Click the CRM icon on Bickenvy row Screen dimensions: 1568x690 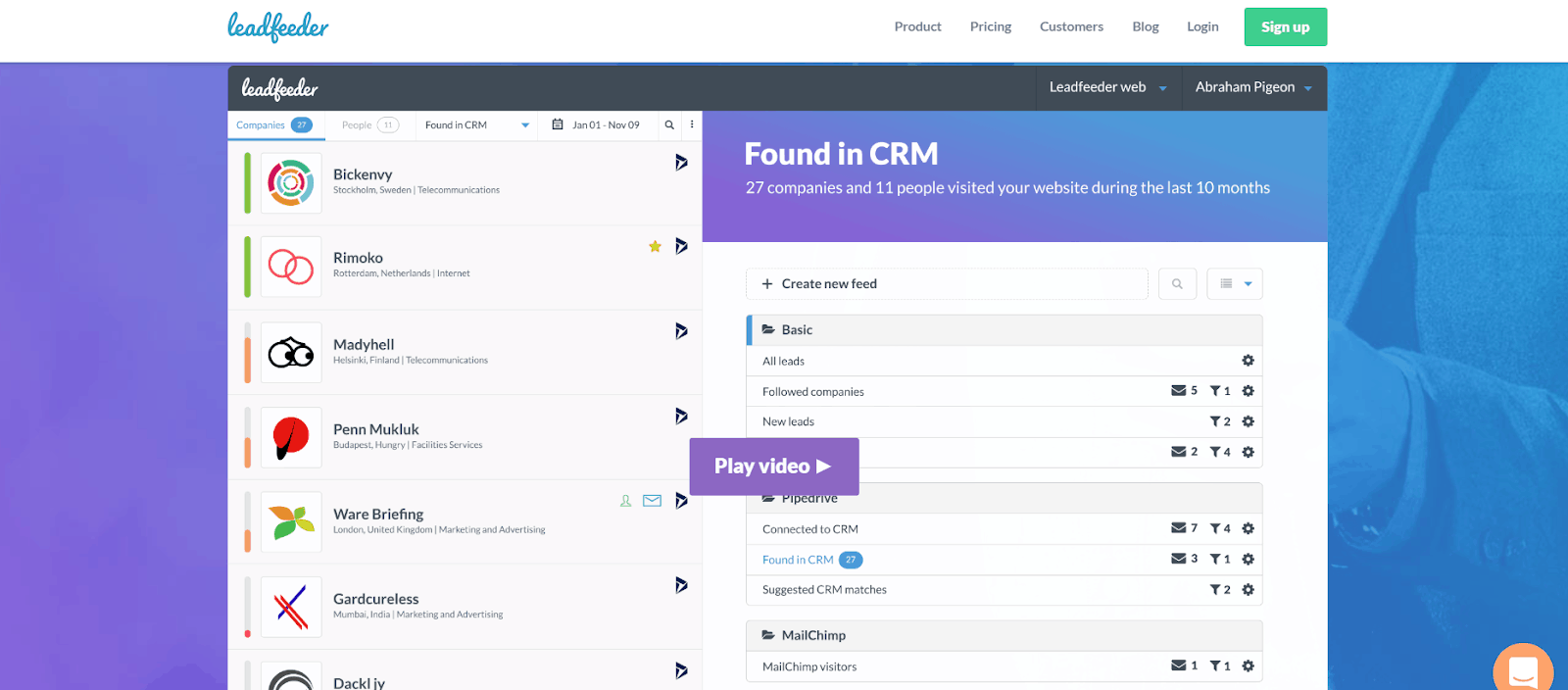coord(681,162)
